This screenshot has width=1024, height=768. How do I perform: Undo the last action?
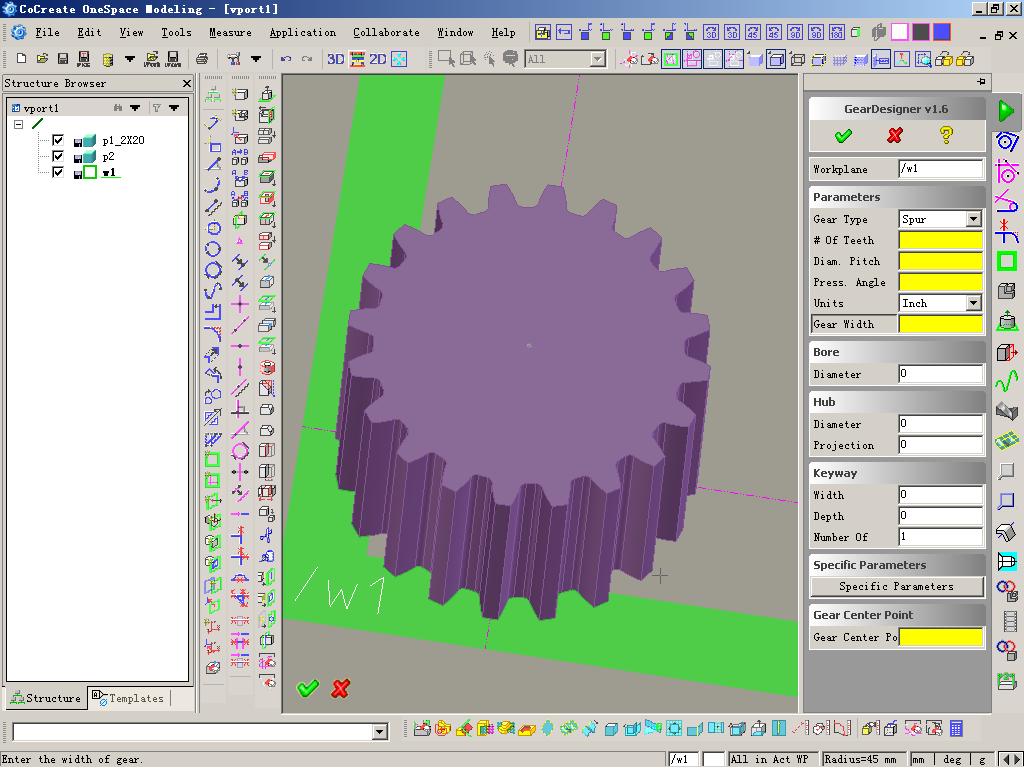point(286,59)
